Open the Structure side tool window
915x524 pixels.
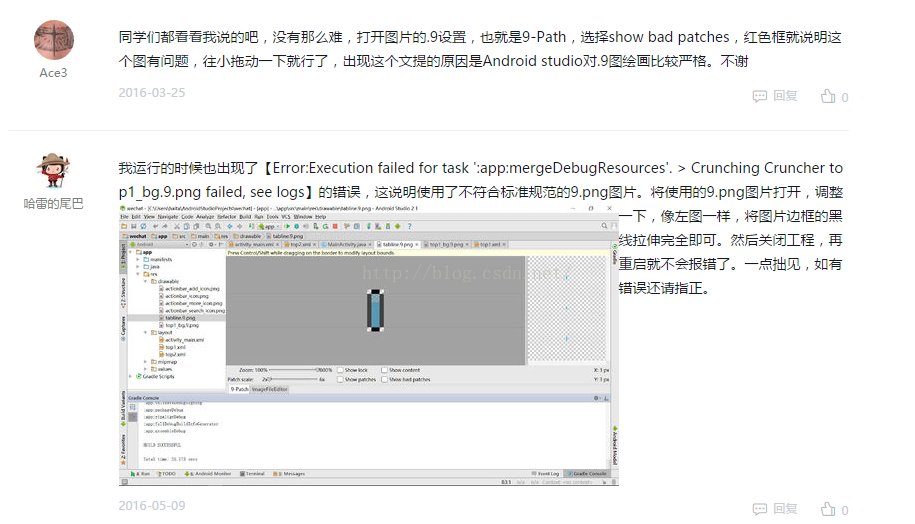pyautogui.click(x=123, y=293)
